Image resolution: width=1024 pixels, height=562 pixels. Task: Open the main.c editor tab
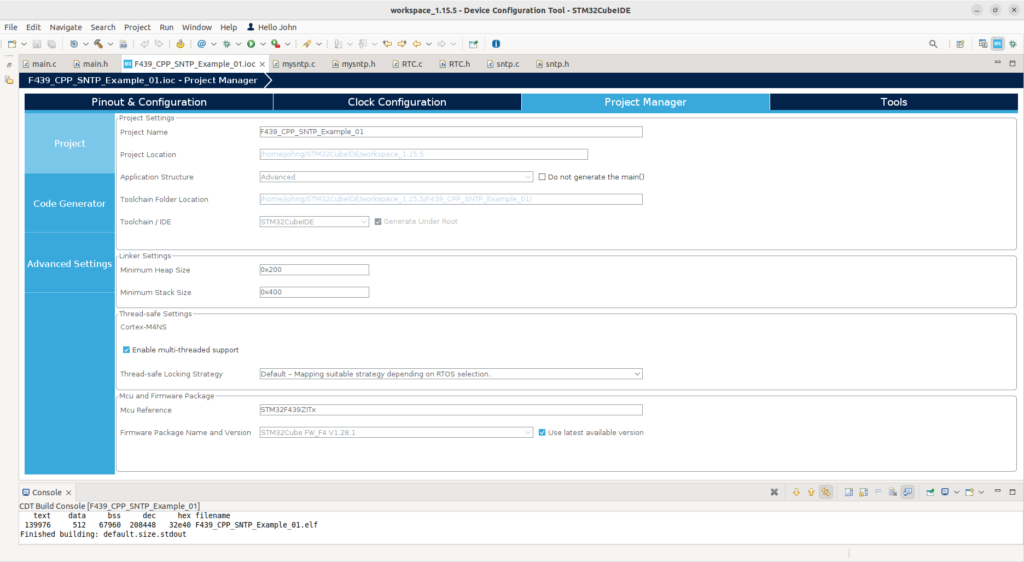tap(39, 64)
